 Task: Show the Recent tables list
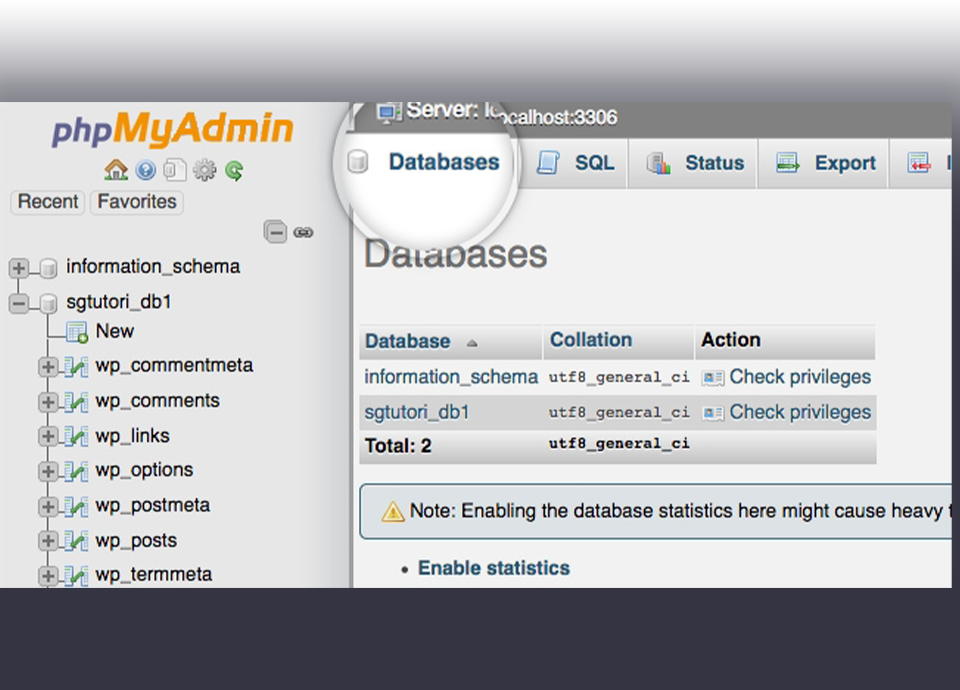click(x=48, y=201)
